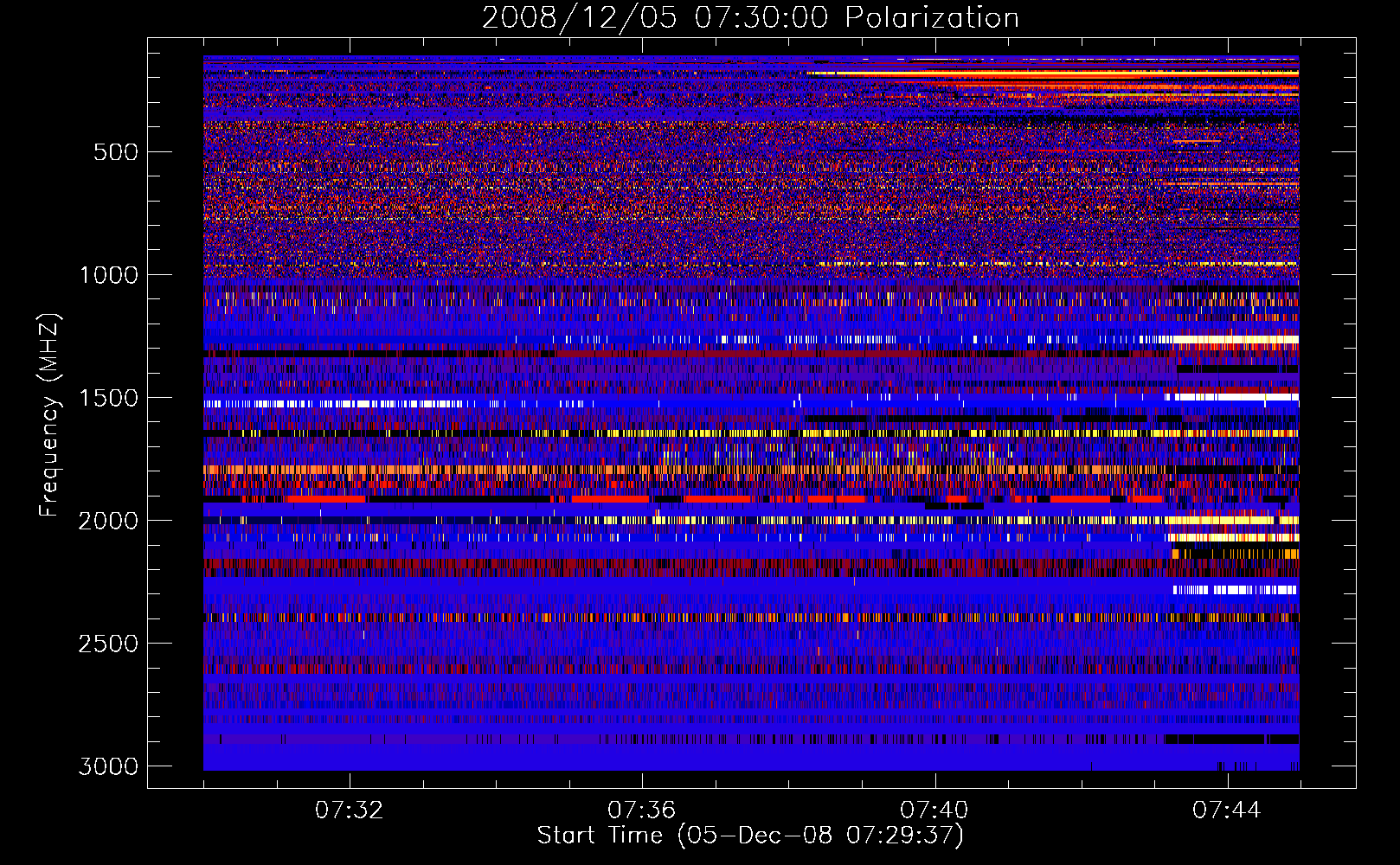Click the 2000 frequency tick label

[108, 521]
